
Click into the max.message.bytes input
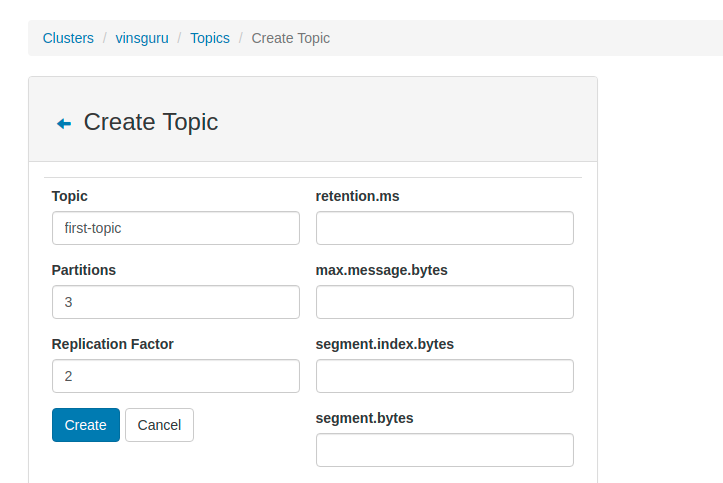[444, 302]
